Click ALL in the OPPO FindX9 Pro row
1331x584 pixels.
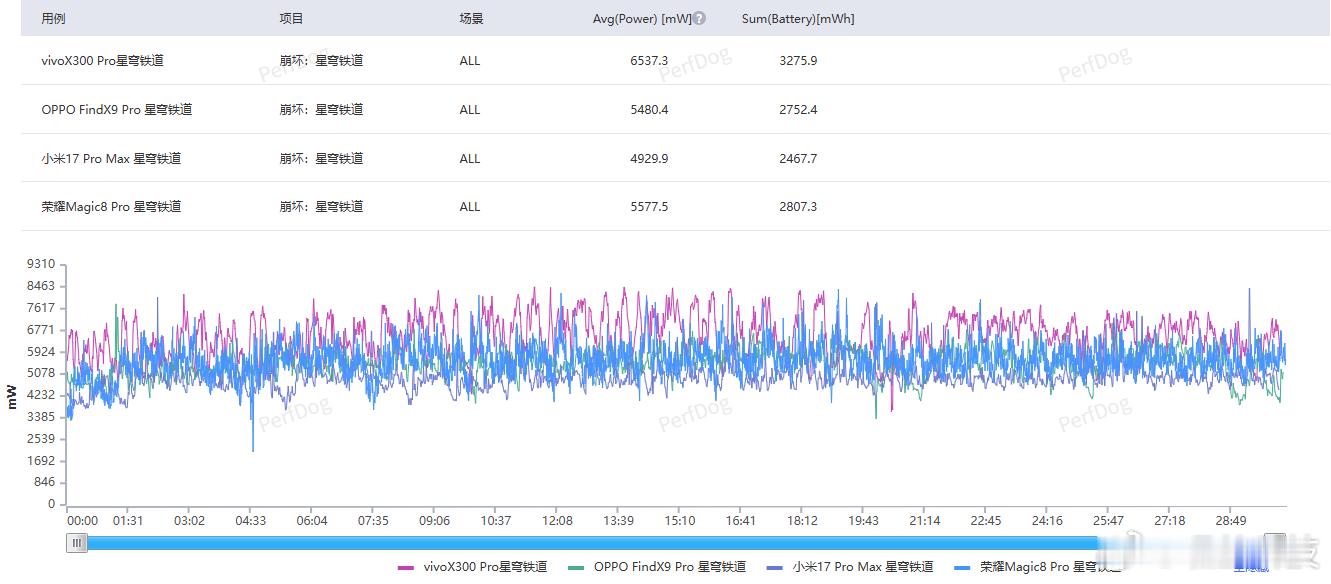tap(470, 110)
